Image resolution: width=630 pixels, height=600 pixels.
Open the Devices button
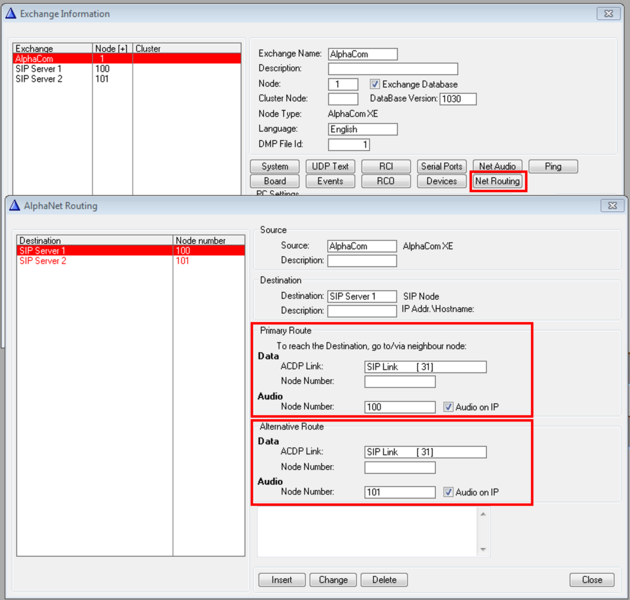click(x=442, y=181)
